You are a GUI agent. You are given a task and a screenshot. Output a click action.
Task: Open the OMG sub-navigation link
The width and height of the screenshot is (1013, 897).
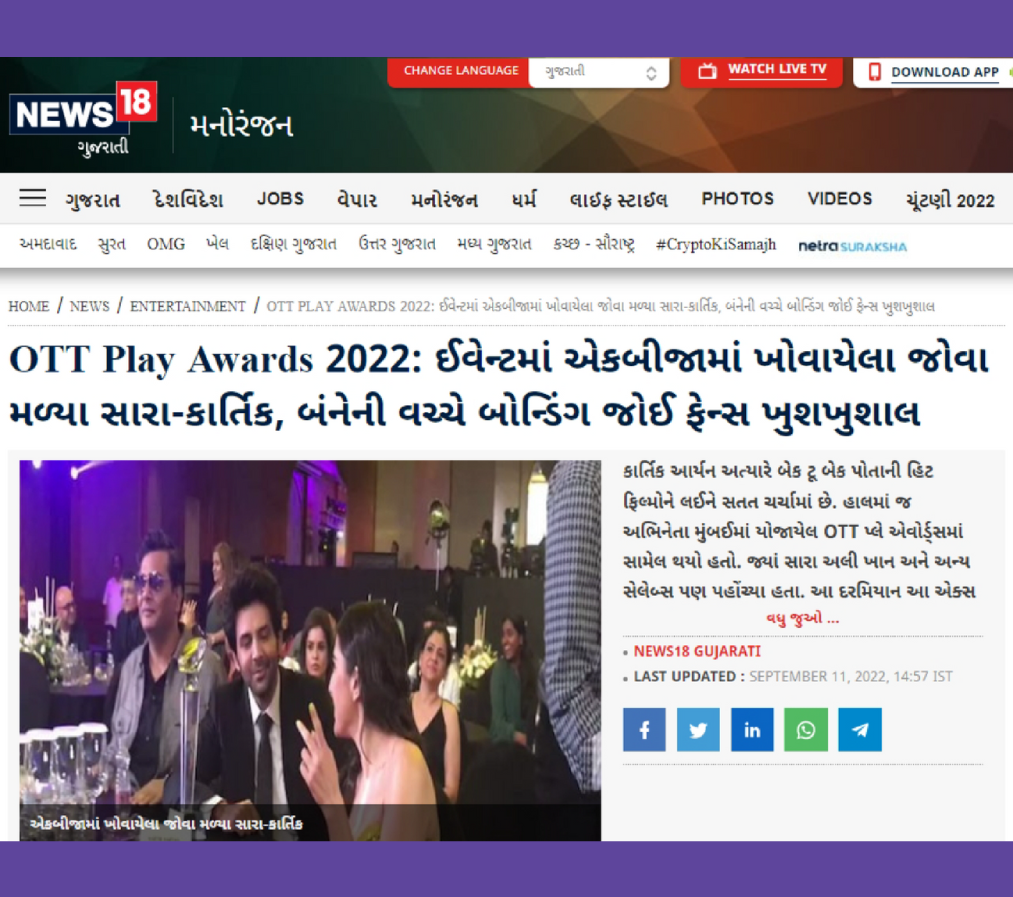coord(166,244)
